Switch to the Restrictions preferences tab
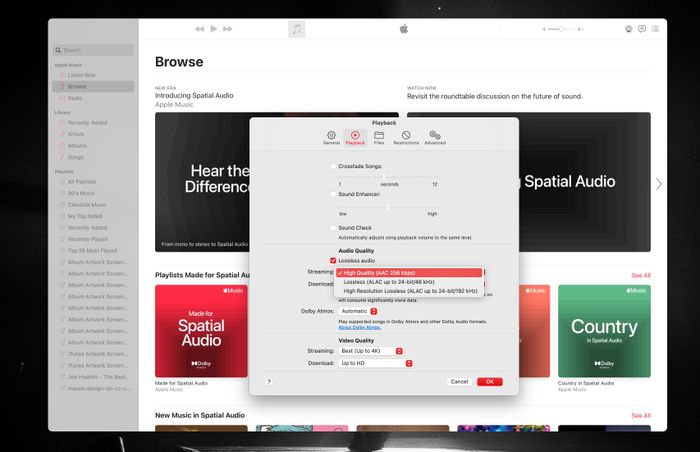700x452 pixels. tap(406, 138)
